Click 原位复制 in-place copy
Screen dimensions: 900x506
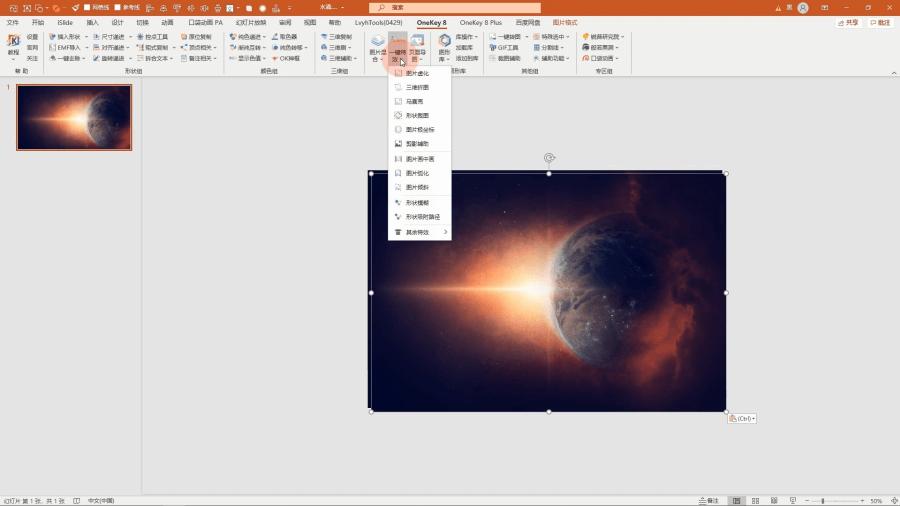[x=196, y=37]
